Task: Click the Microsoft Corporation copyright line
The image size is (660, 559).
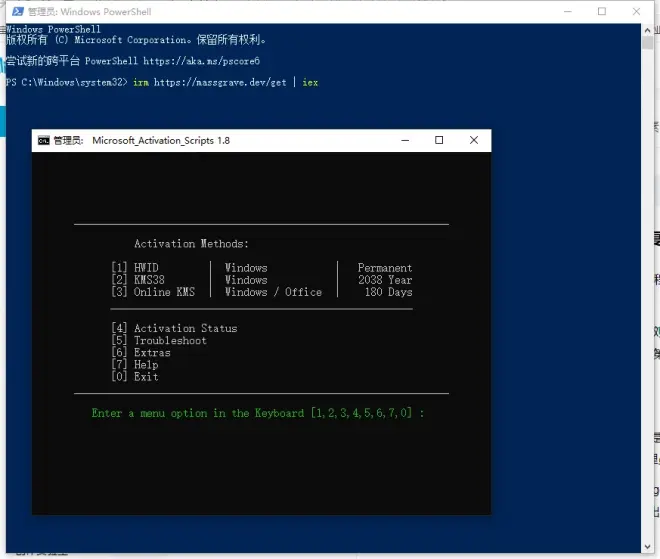Action: (136, 40)
